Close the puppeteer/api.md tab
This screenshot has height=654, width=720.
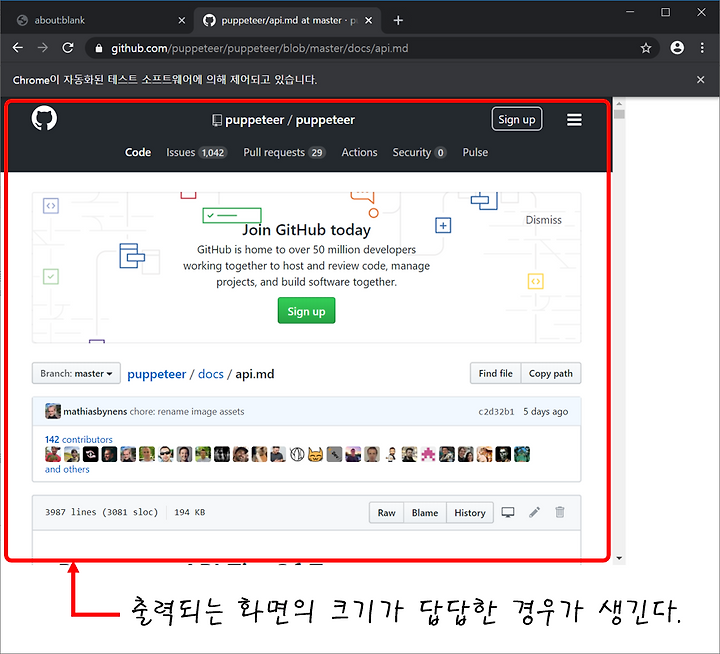coord(368,20)
